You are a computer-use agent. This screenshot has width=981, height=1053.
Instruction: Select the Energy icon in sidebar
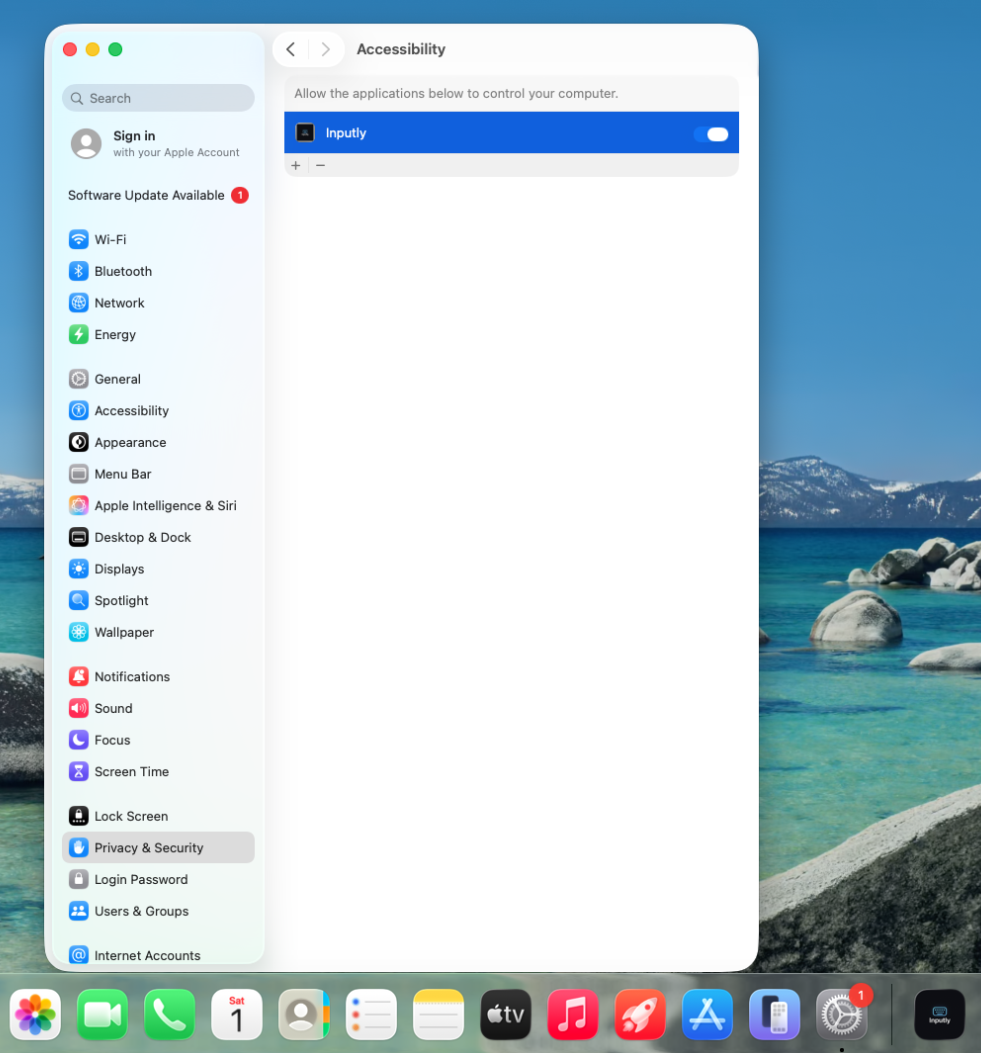coord(79,335)
